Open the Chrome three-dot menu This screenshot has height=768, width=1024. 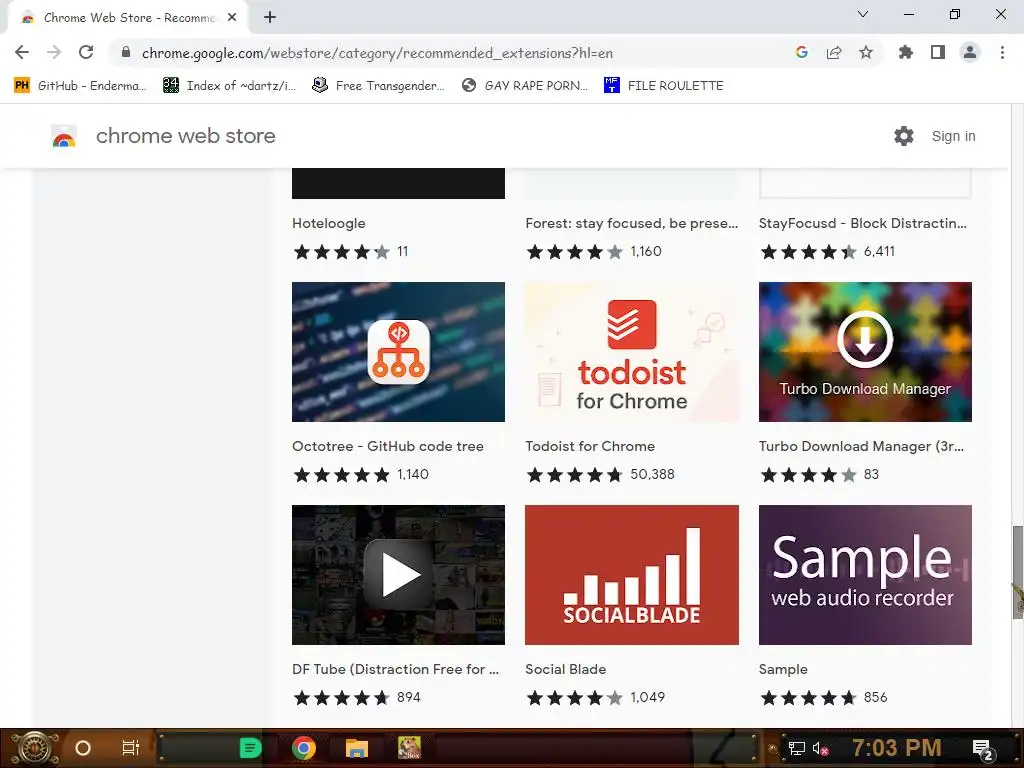(1002, 52)
